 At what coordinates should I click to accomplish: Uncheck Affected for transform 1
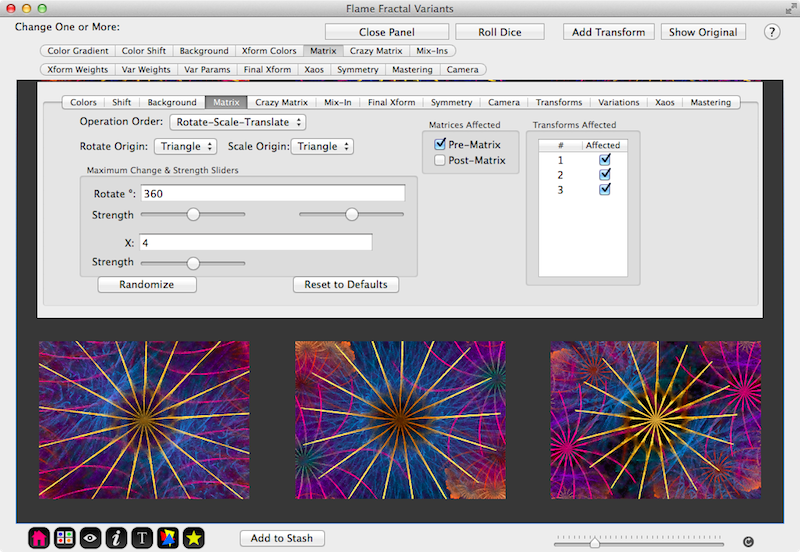click(605, 160)
